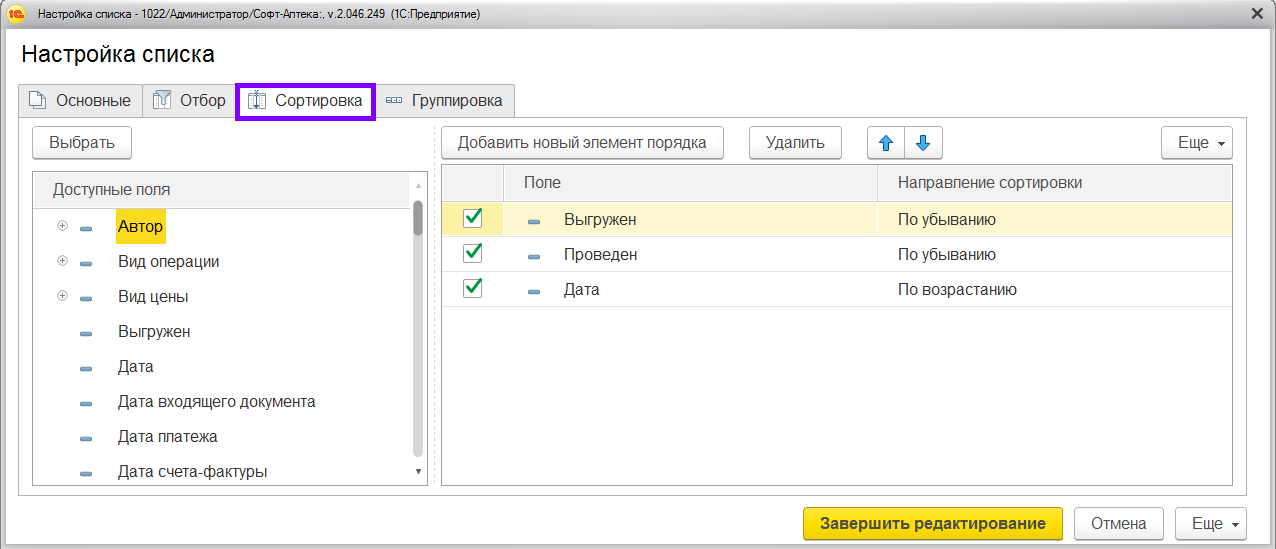Image resolution: width=1276 pixels, height=549 pixels.
Task: Click the blue move-up arrow button
Action: [885, 143]
